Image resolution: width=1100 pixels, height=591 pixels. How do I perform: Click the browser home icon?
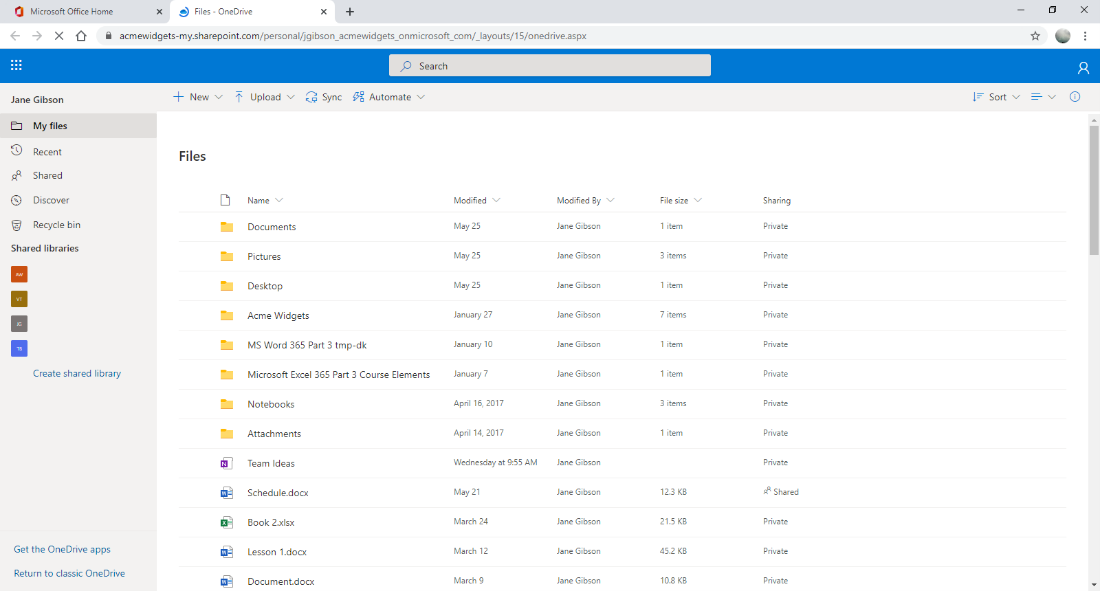[x=81, y=36]
